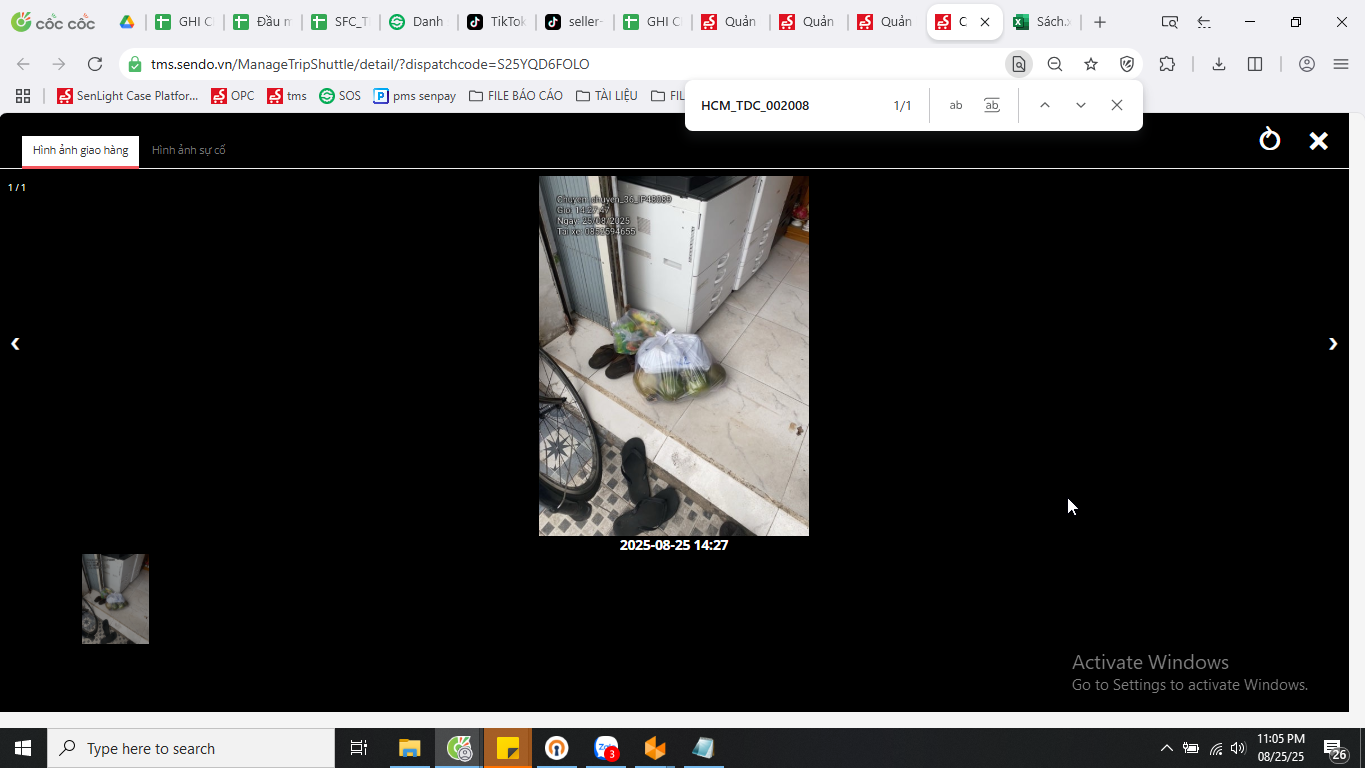Toggle match case (ab) in find bar
The height and width of the screenshot is (768, 1365).
click(x=956, y=105)
